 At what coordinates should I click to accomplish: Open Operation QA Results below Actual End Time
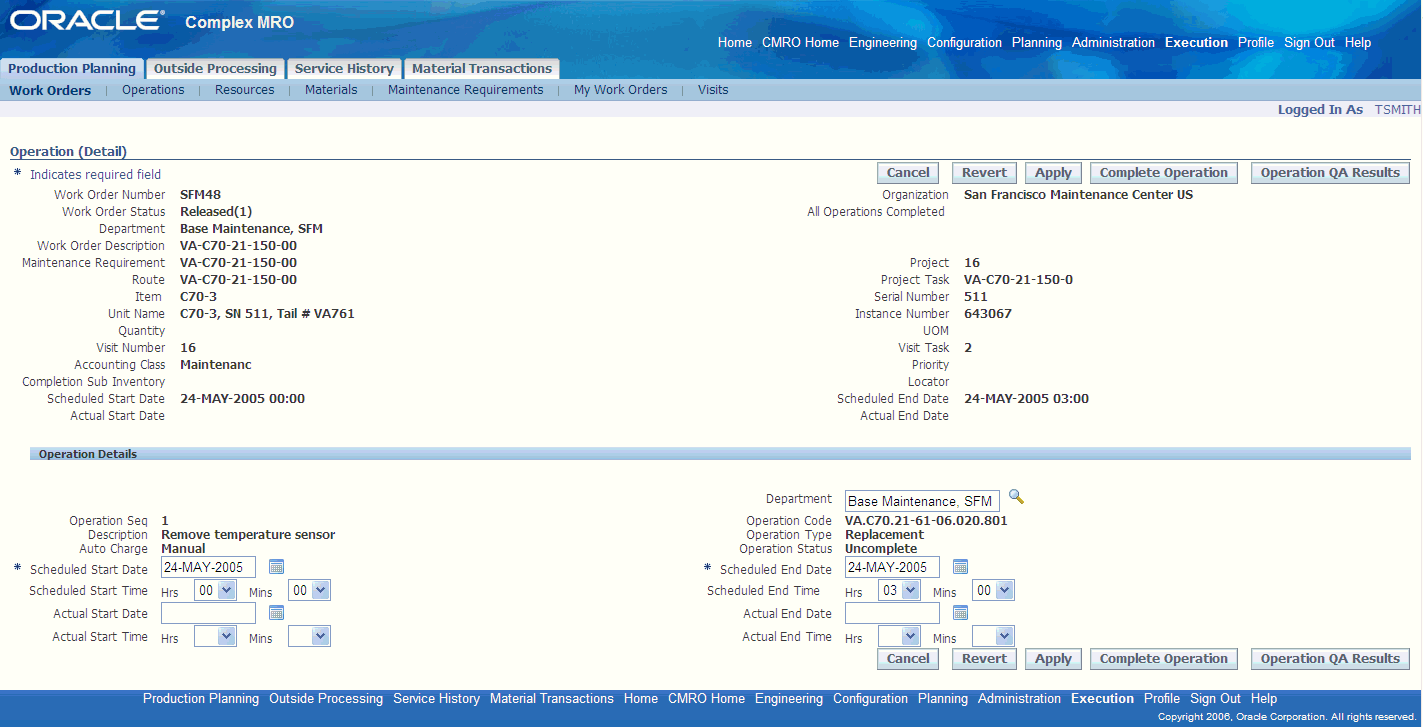(x=1330, y=659)
